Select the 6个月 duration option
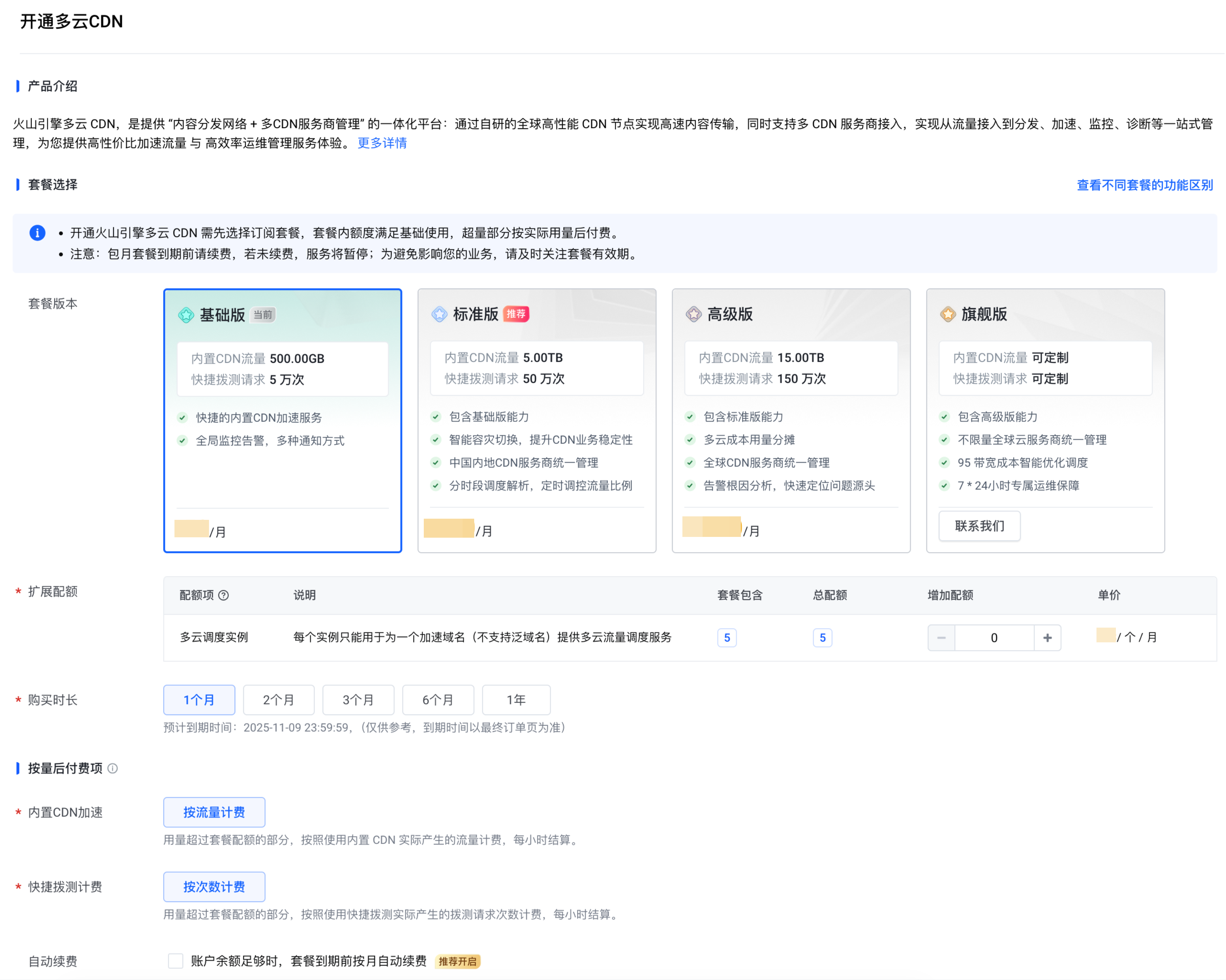This screenshot has width=1226, height=980. (438, 700)
